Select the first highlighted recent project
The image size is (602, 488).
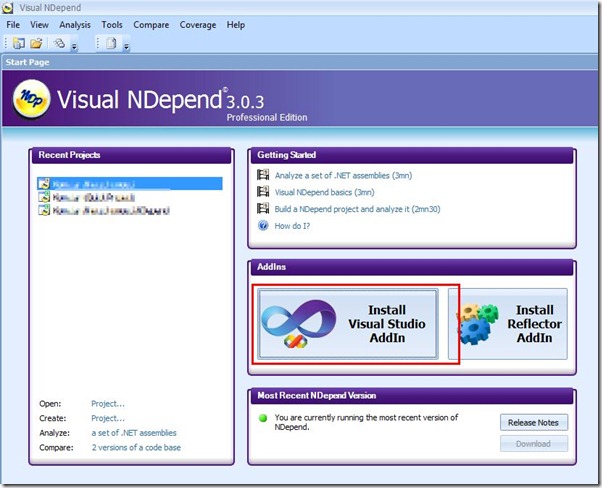tap(130, 184)
